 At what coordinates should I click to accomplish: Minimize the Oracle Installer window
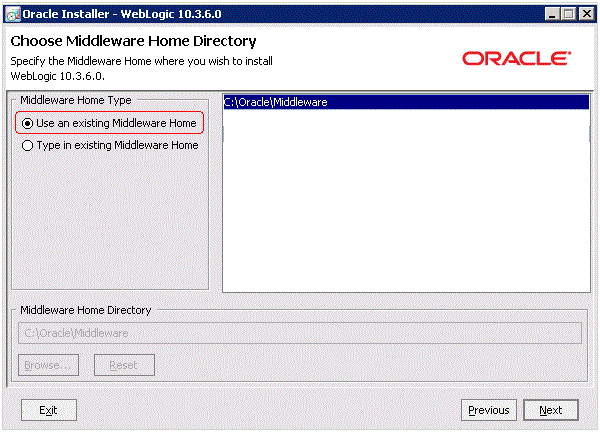pos(552,15)
